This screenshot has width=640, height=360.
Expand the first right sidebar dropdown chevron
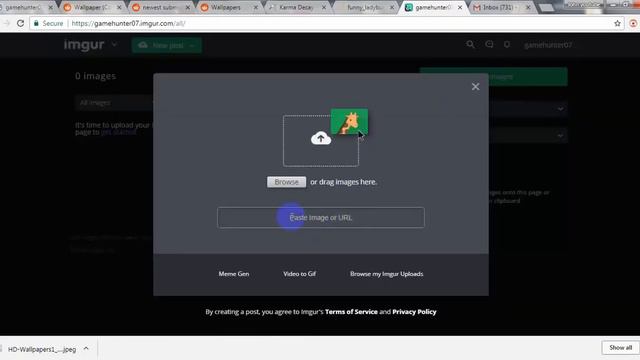pos(560,109)
